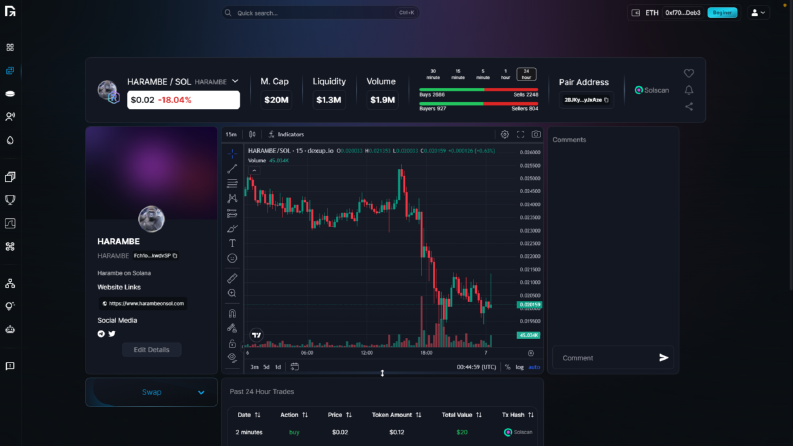The height and width of the screenshot is (446, 793).
Task: Open the emoji sticker tool
Action: (x=232, y=258)
